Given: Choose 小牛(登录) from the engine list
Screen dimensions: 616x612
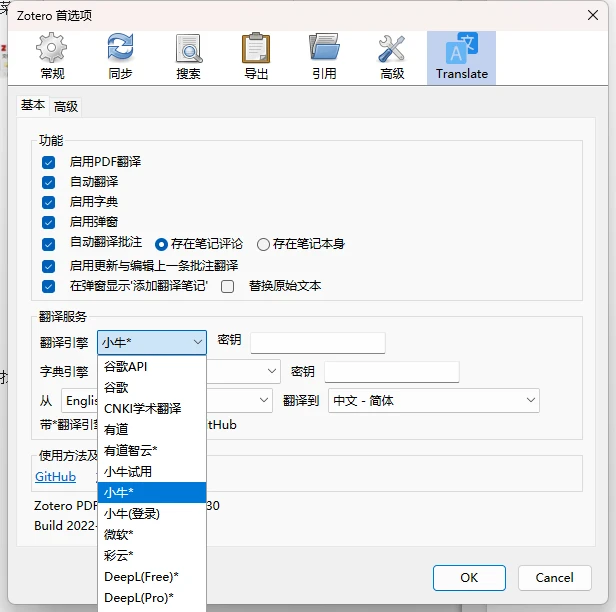Looking at the screenshot, I should [152, 513].
